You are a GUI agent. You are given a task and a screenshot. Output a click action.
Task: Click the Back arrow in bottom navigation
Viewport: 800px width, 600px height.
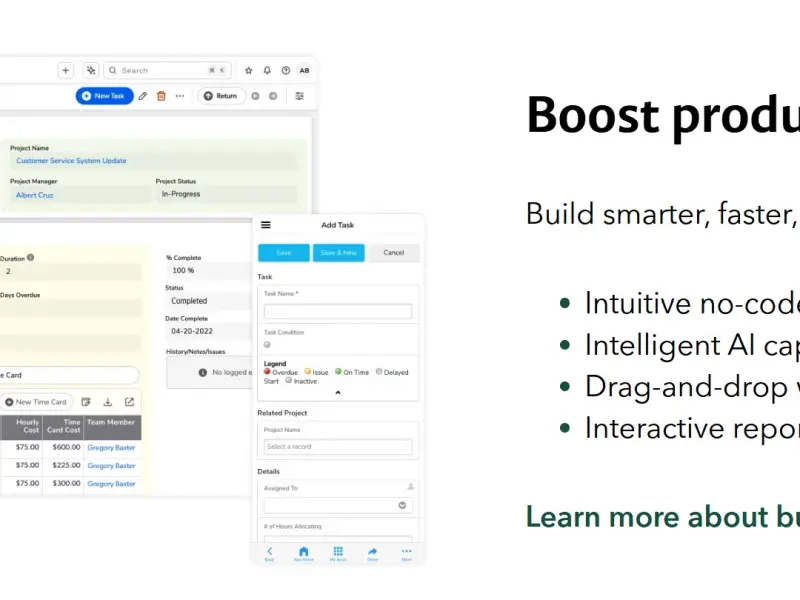point(269,554)
